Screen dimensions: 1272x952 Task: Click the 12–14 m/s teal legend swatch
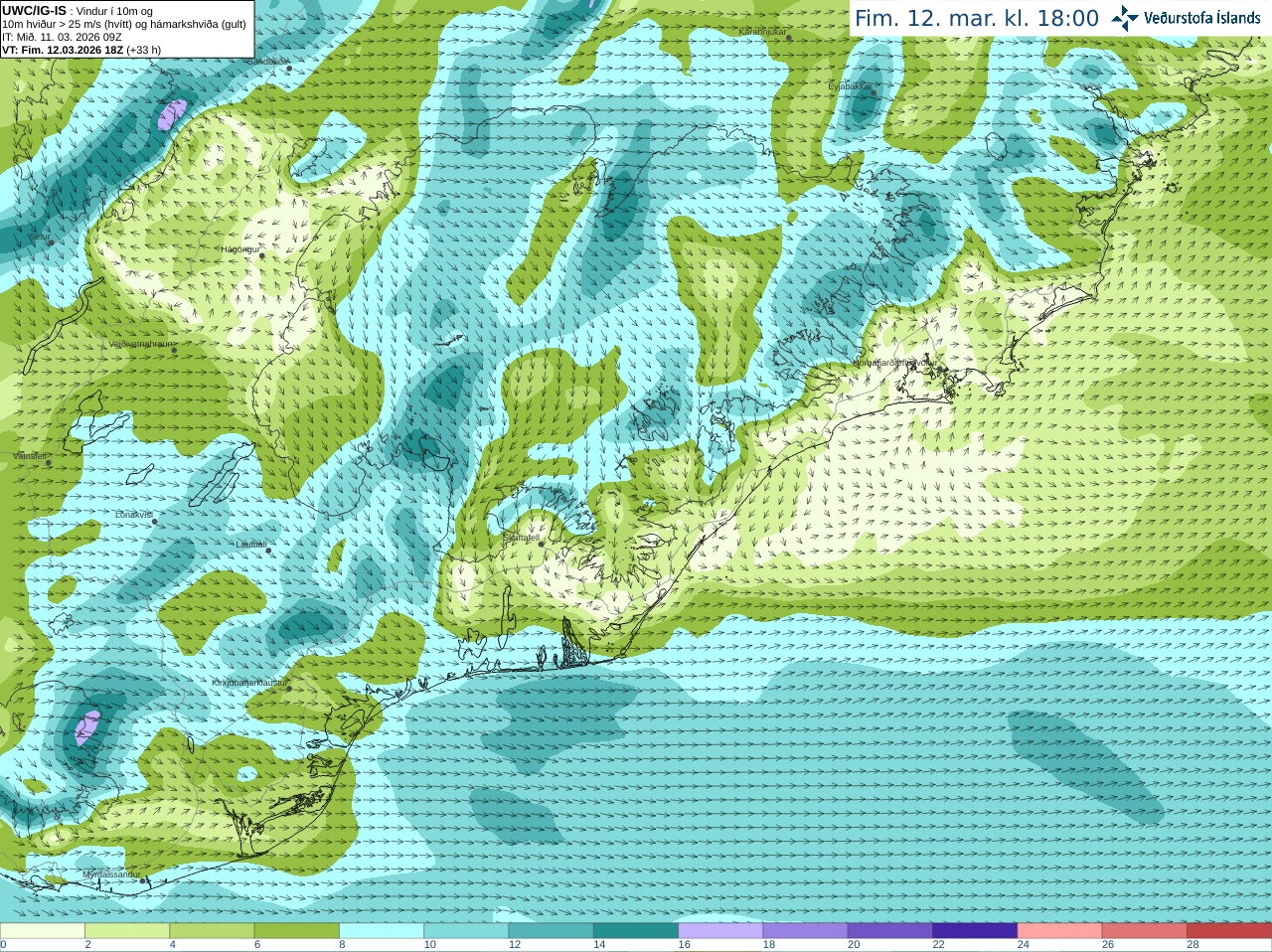(552, 931)
